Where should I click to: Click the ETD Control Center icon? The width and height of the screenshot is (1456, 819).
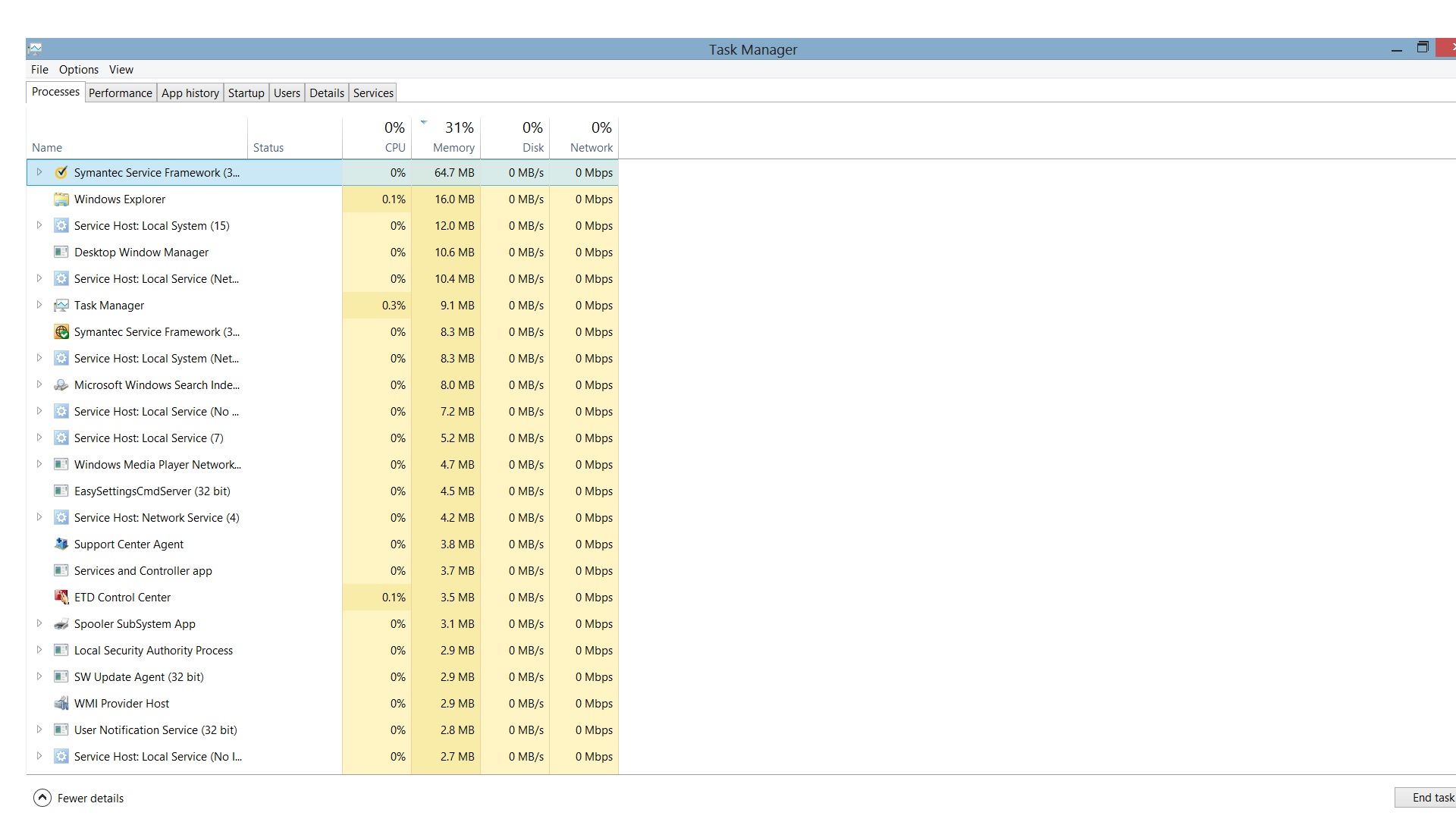tap(61, 598)
